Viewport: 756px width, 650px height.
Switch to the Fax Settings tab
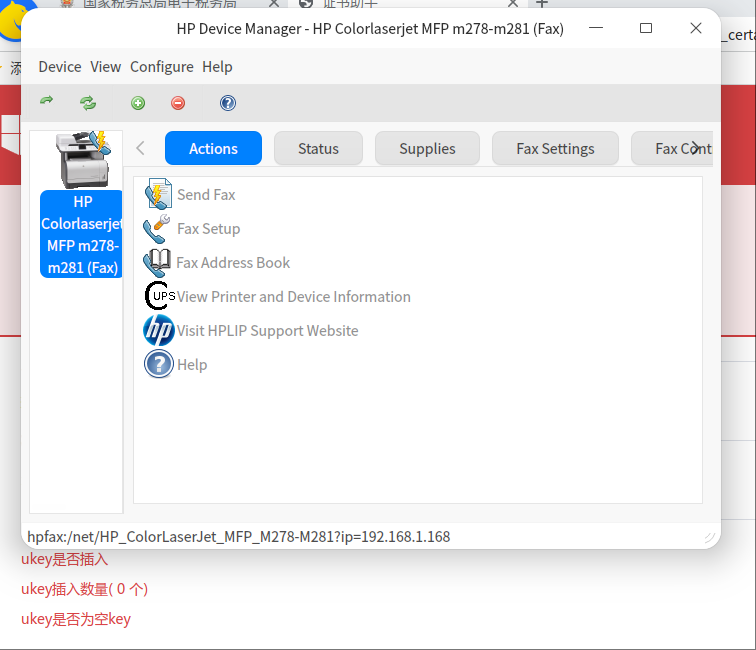(555, 148)
